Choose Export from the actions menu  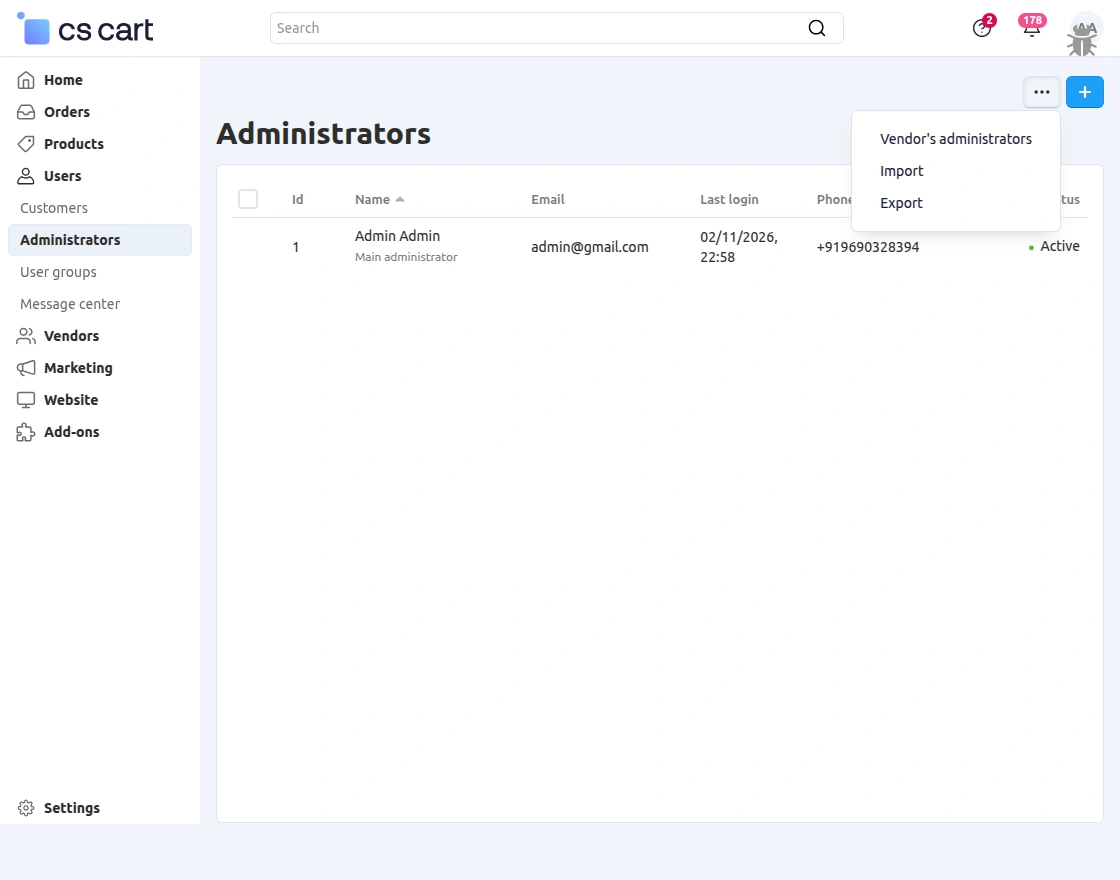point(901,203)
